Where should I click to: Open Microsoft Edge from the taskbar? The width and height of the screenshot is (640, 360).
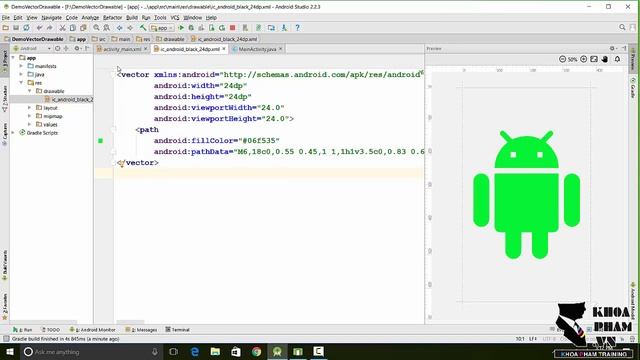pyautogui.click(x=195, y=351)
